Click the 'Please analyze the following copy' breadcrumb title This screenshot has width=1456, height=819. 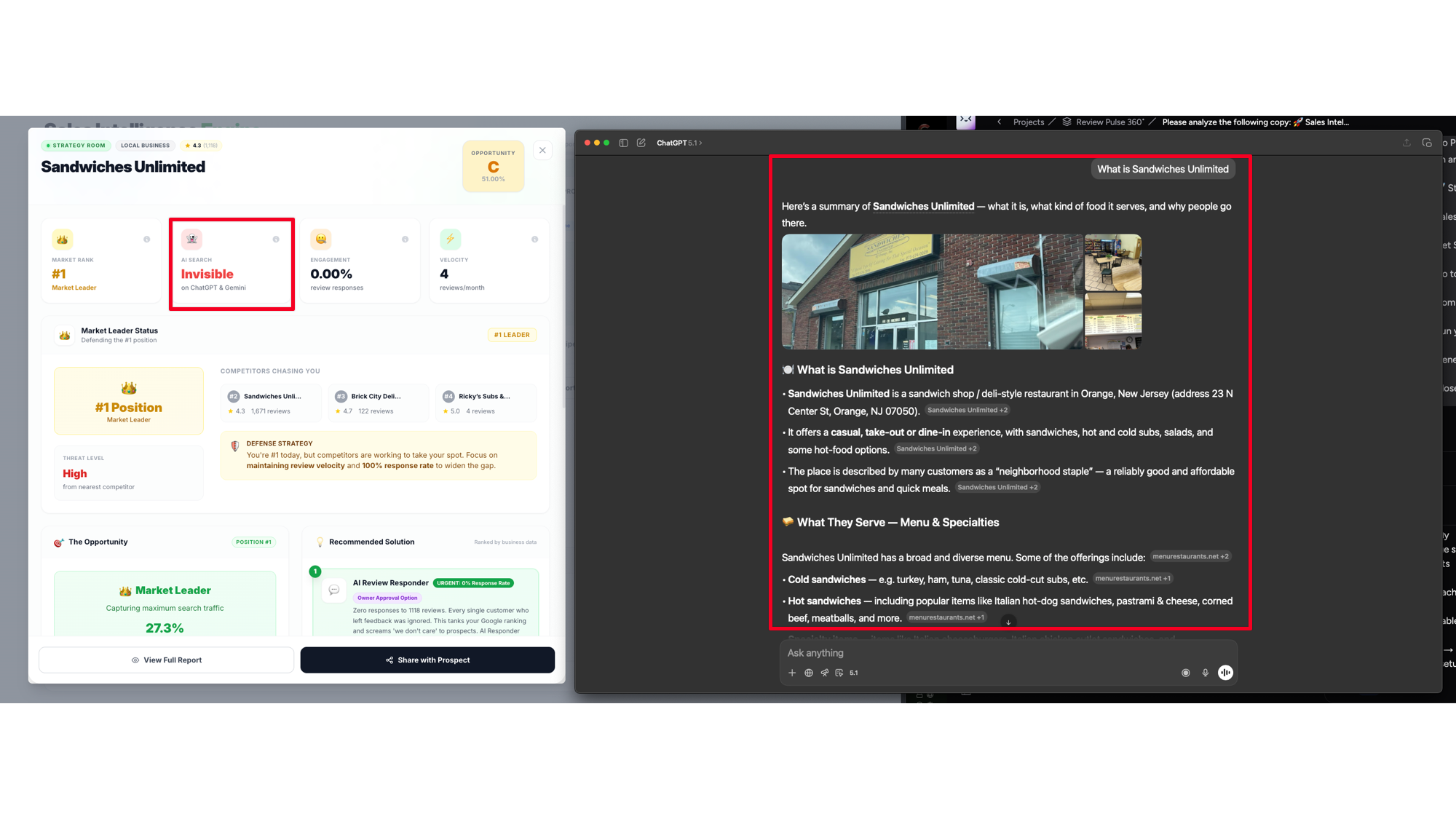coord(1256,122)
